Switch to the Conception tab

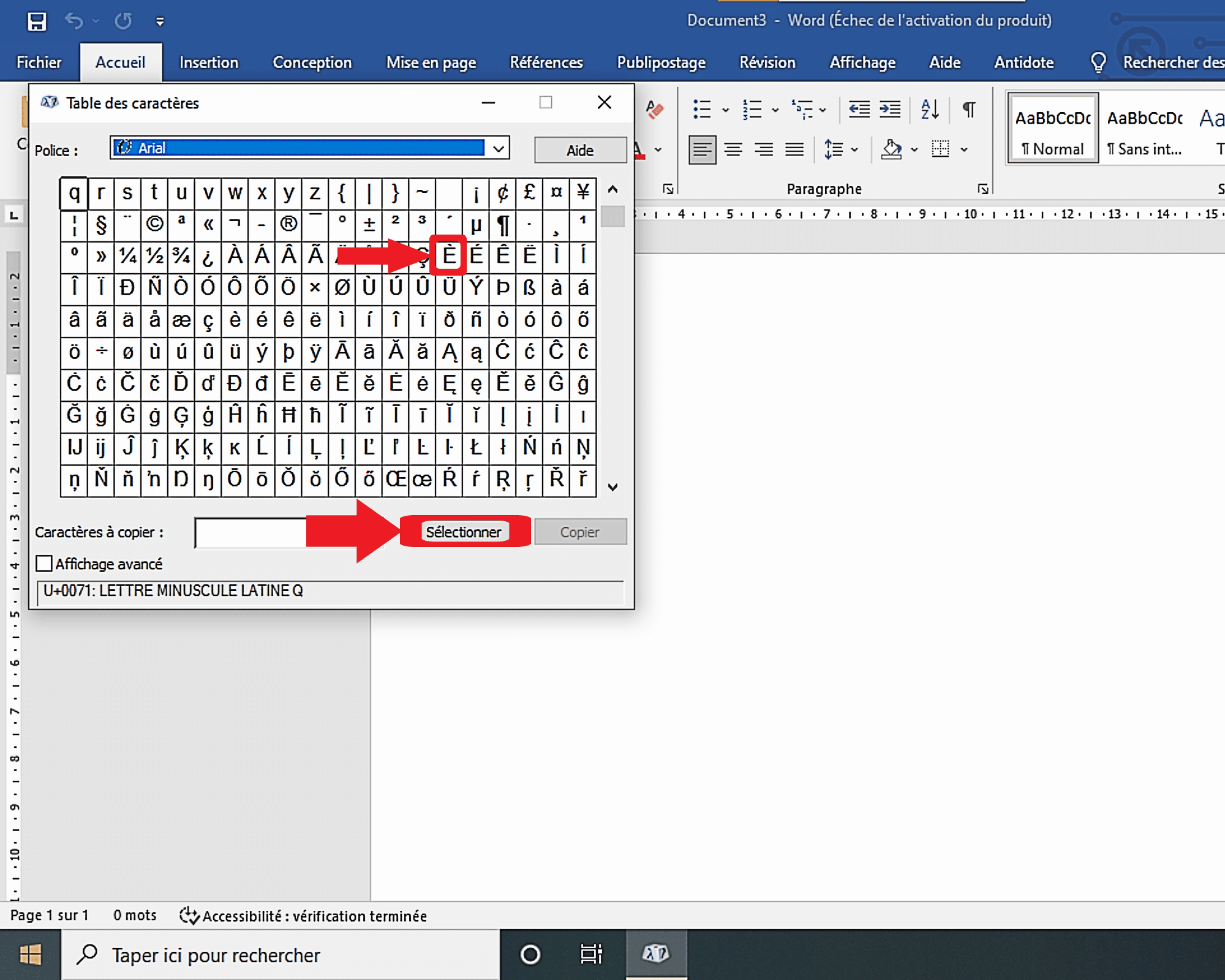click(312, 62)
